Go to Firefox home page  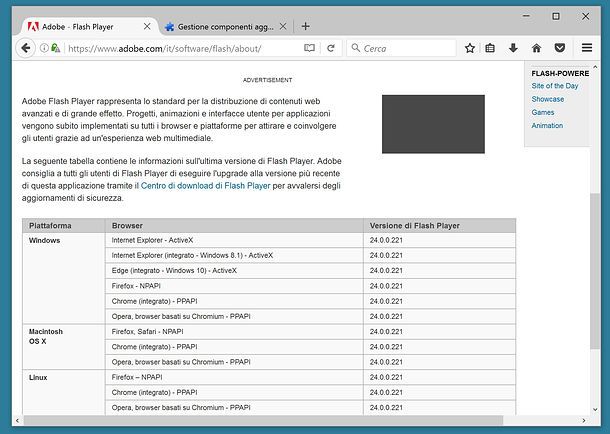tap(536, 47)
